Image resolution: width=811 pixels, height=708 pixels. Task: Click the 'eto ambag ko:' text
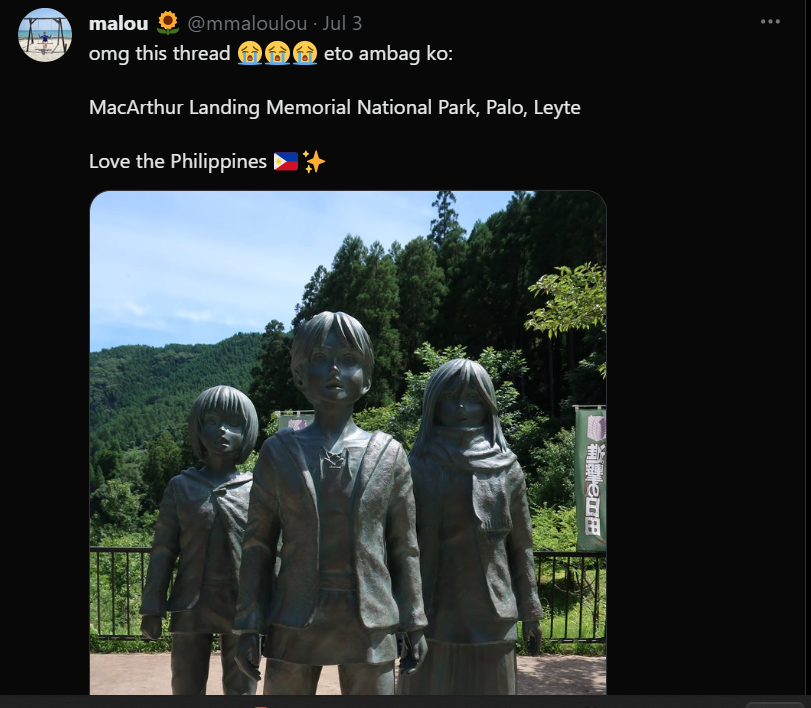388,53
